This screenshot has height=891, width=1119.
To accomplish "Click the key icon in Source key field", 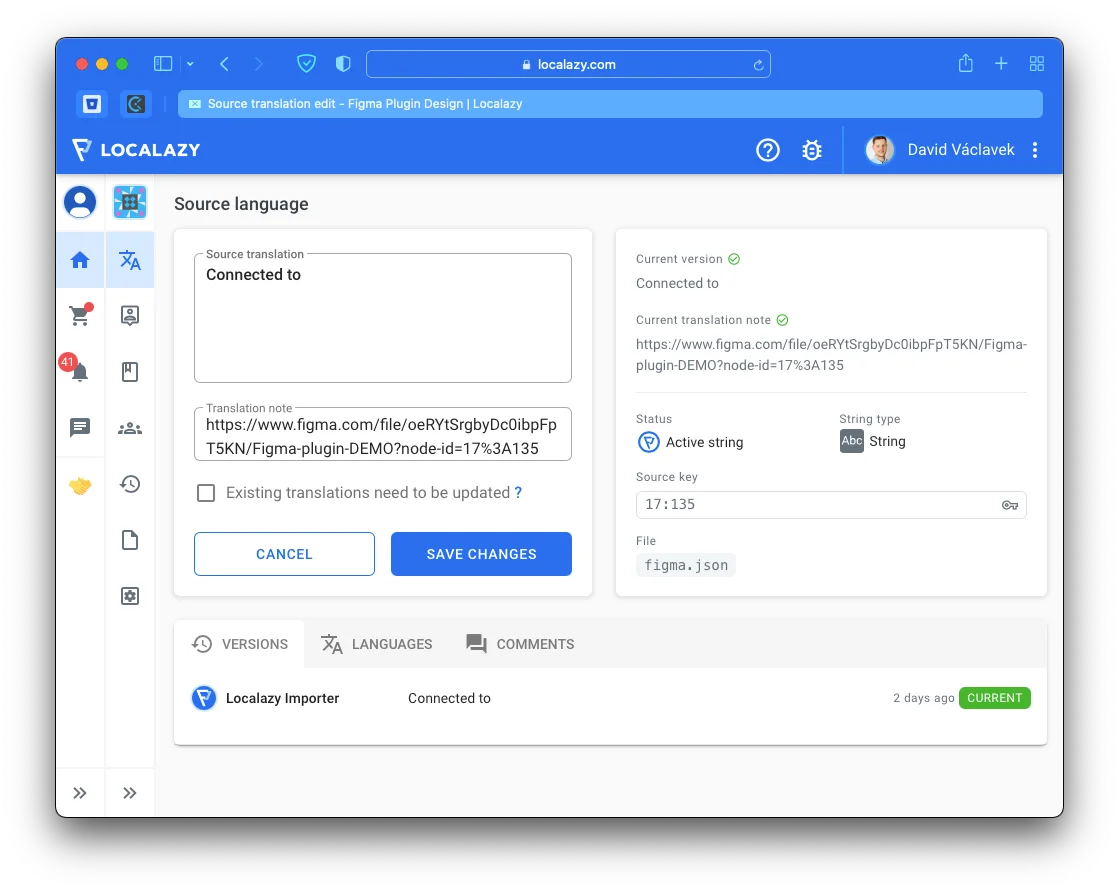I will [1010, 505].
